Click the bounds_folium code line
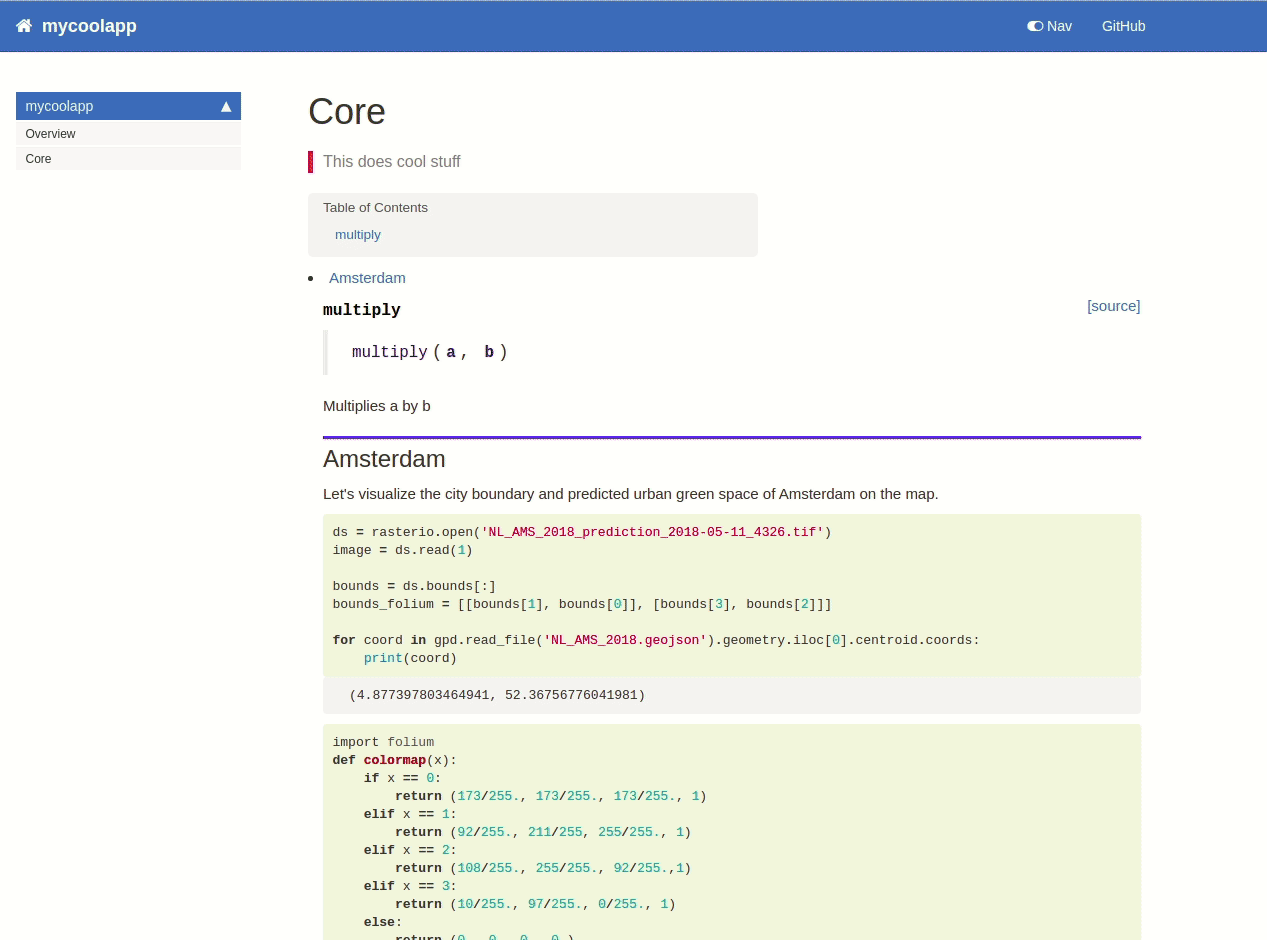Image resolution: width=1267 pixels, height=940 pixels. (x=582, y=604)
